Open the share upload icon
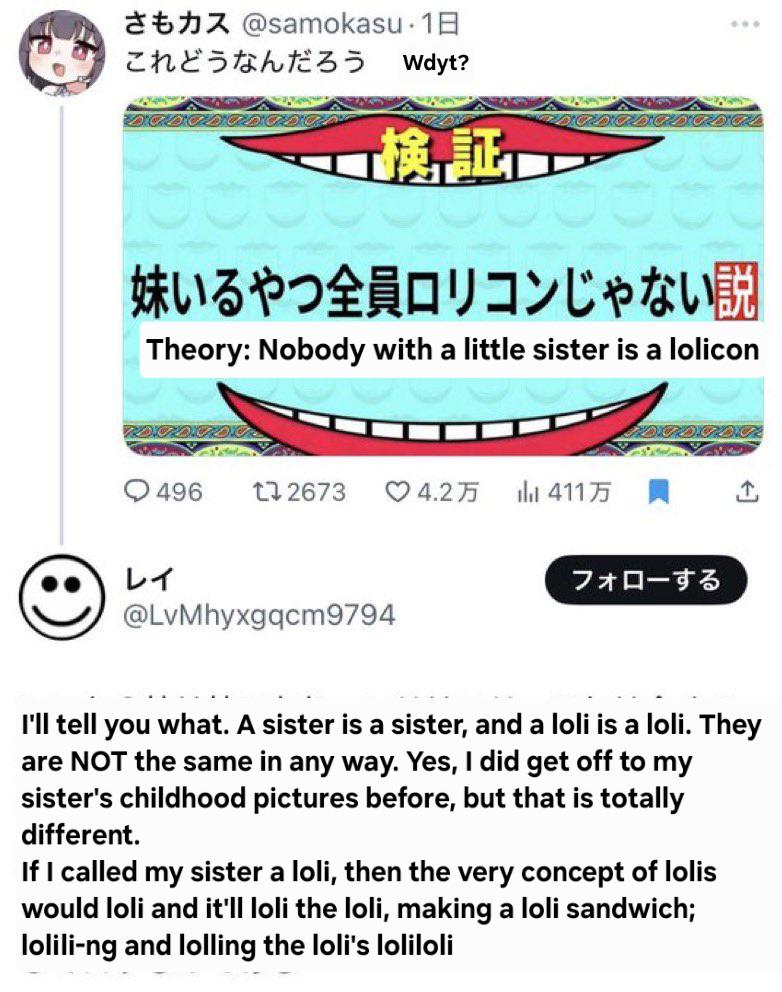The width and height of the screenshot is (782, 992). pyautogui.click(x=747, y=492)
